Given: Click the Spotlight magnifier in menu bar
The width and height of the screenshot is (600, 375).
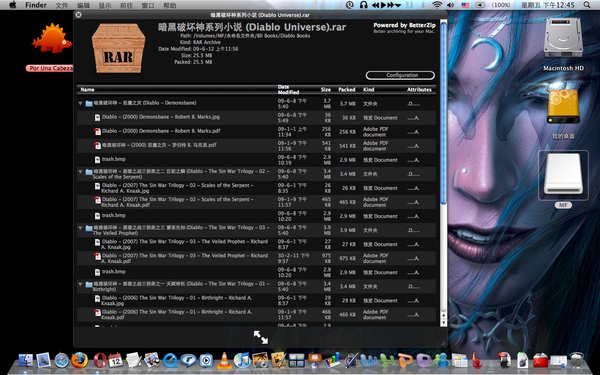Looking at the screenshot, I should pos(587,5).
